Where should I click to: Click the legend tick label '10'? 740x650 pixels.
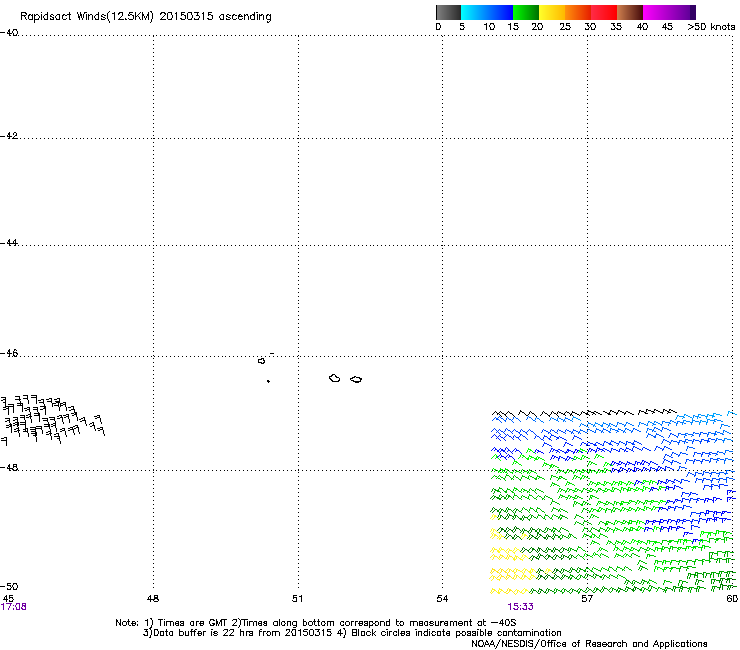click(x=489, y=27)
